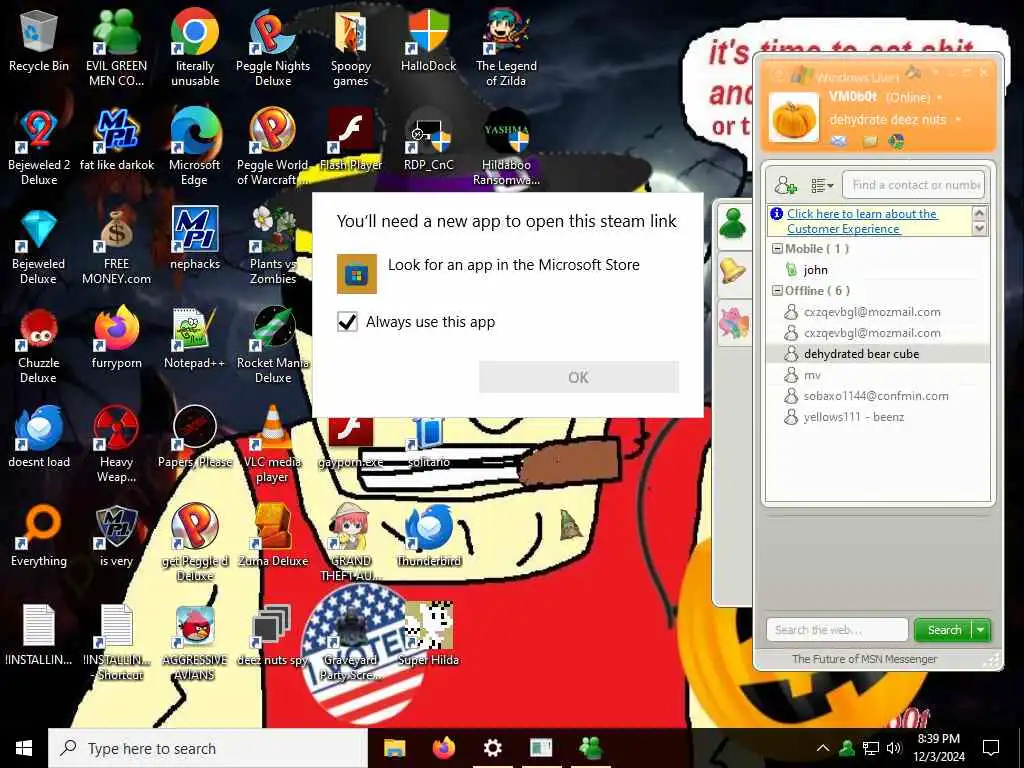This screenshot has width=1024, height=768.
Task: Click the butterfly tab in Messenger sidebar
Action: [x=734, y=323]
